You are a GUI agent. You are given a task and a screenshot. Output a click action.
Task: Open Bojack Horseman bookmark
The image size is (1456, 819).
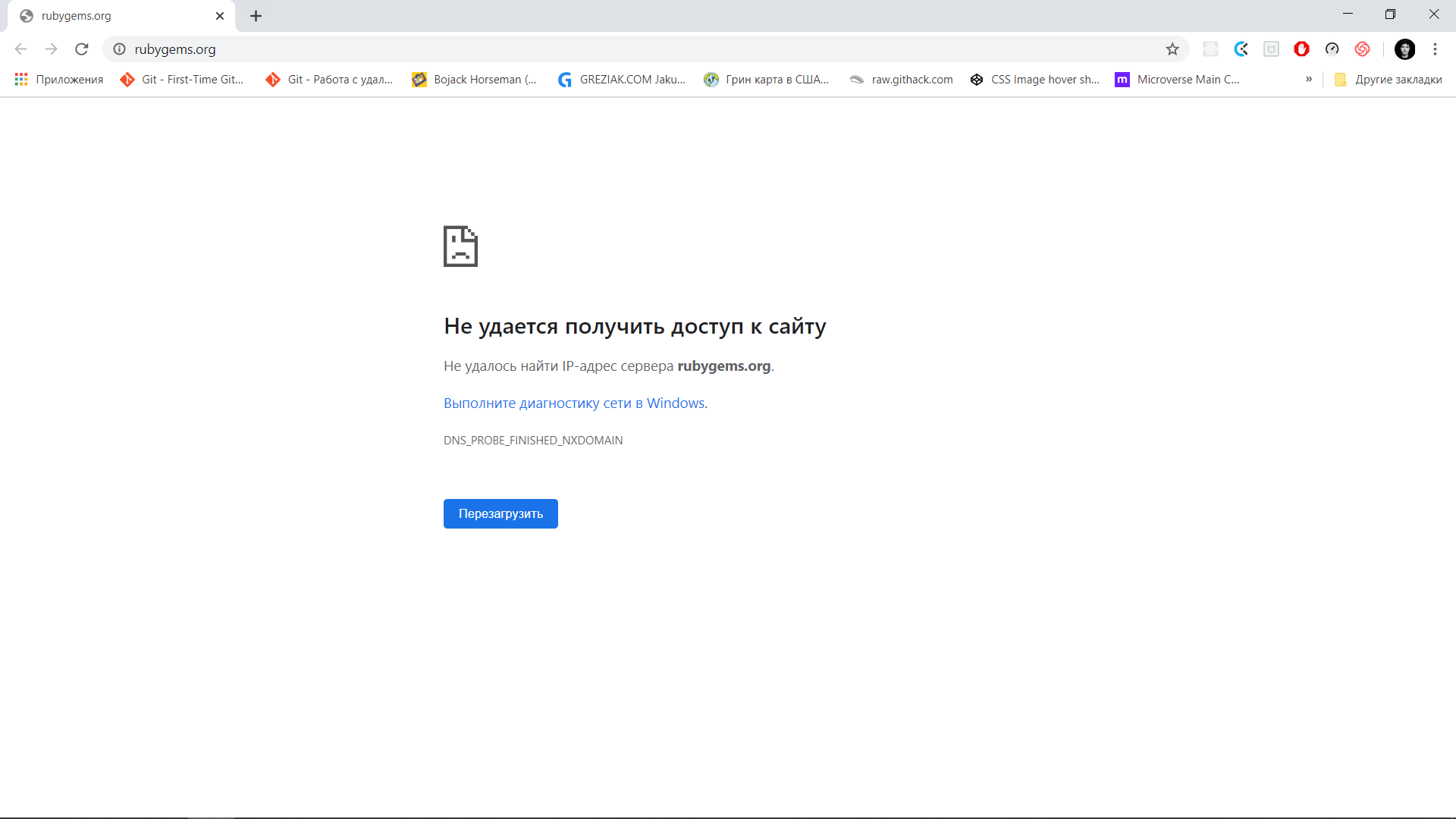tap(475, 80)
